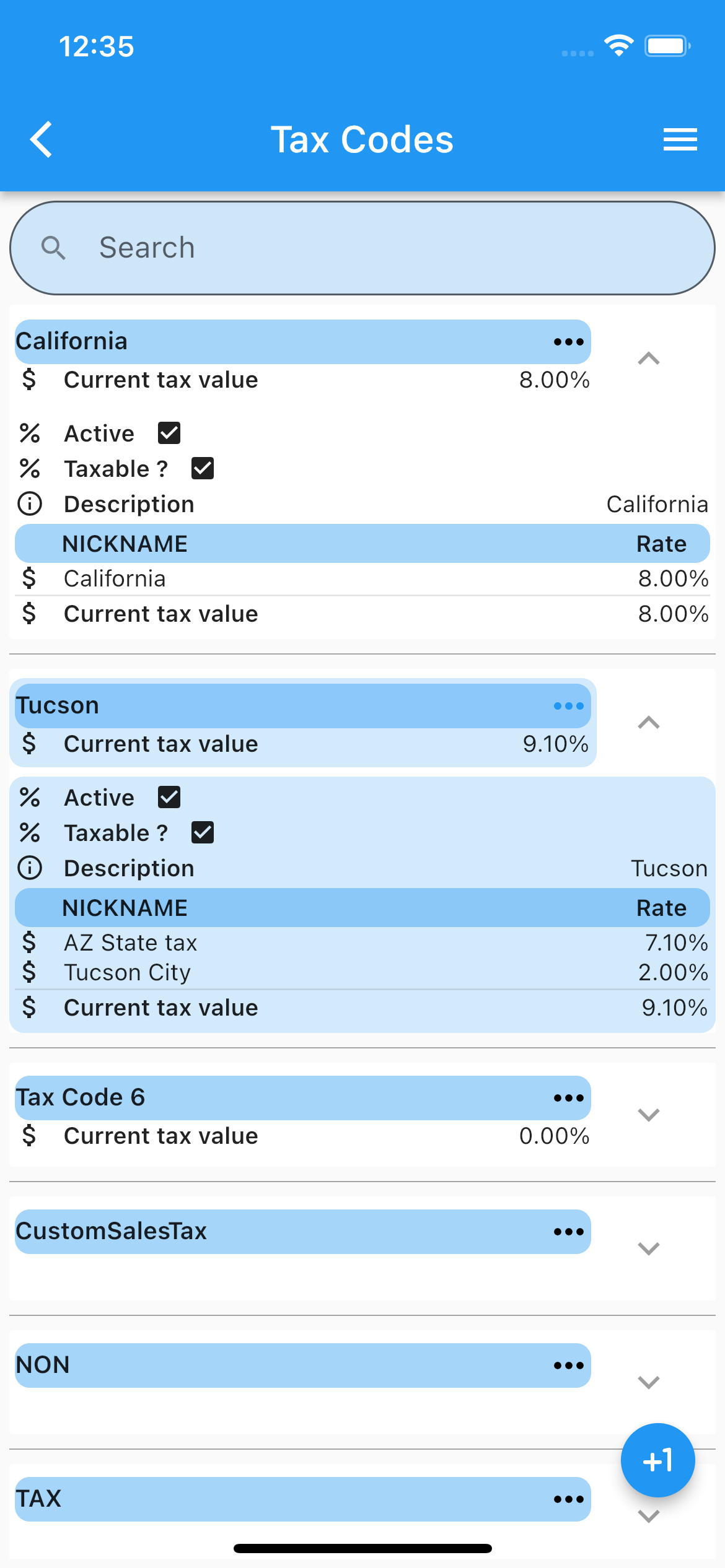Uncheck Active for Tucson
Image resolution: width=725 pixels, height=1568 pixels.
(169, 798)
